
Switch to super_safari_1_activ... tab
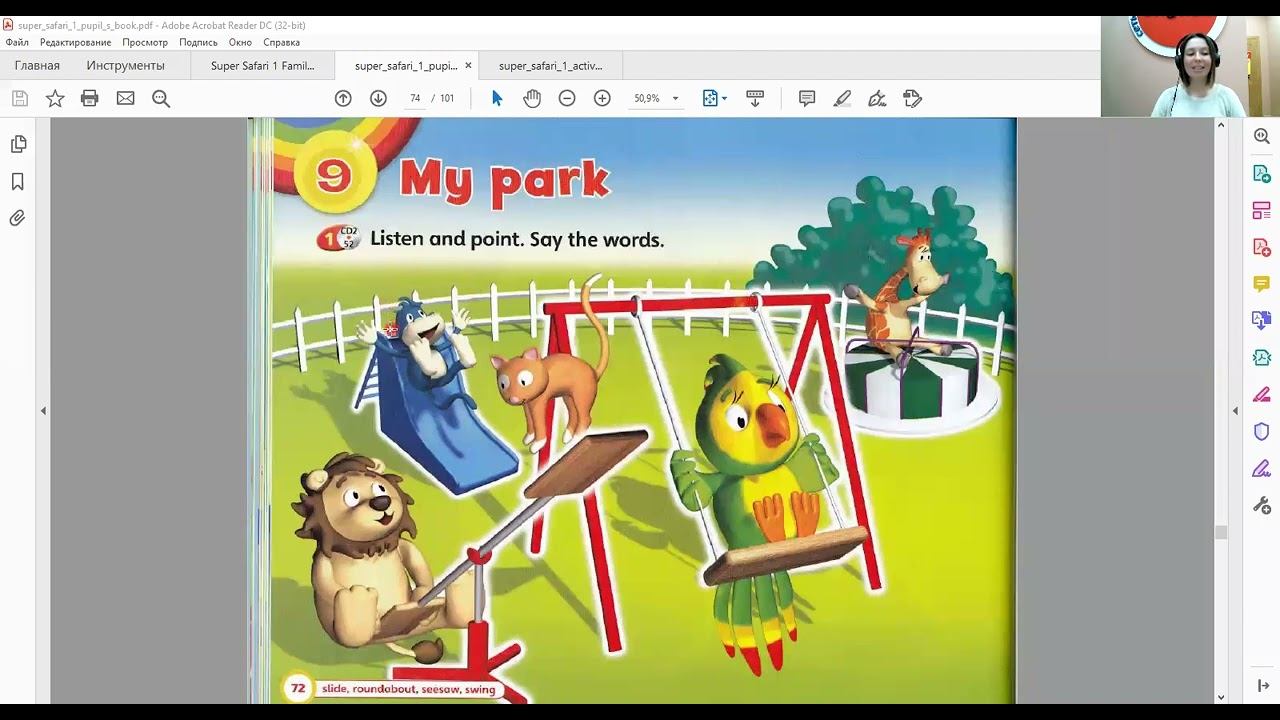pos(551,66)
